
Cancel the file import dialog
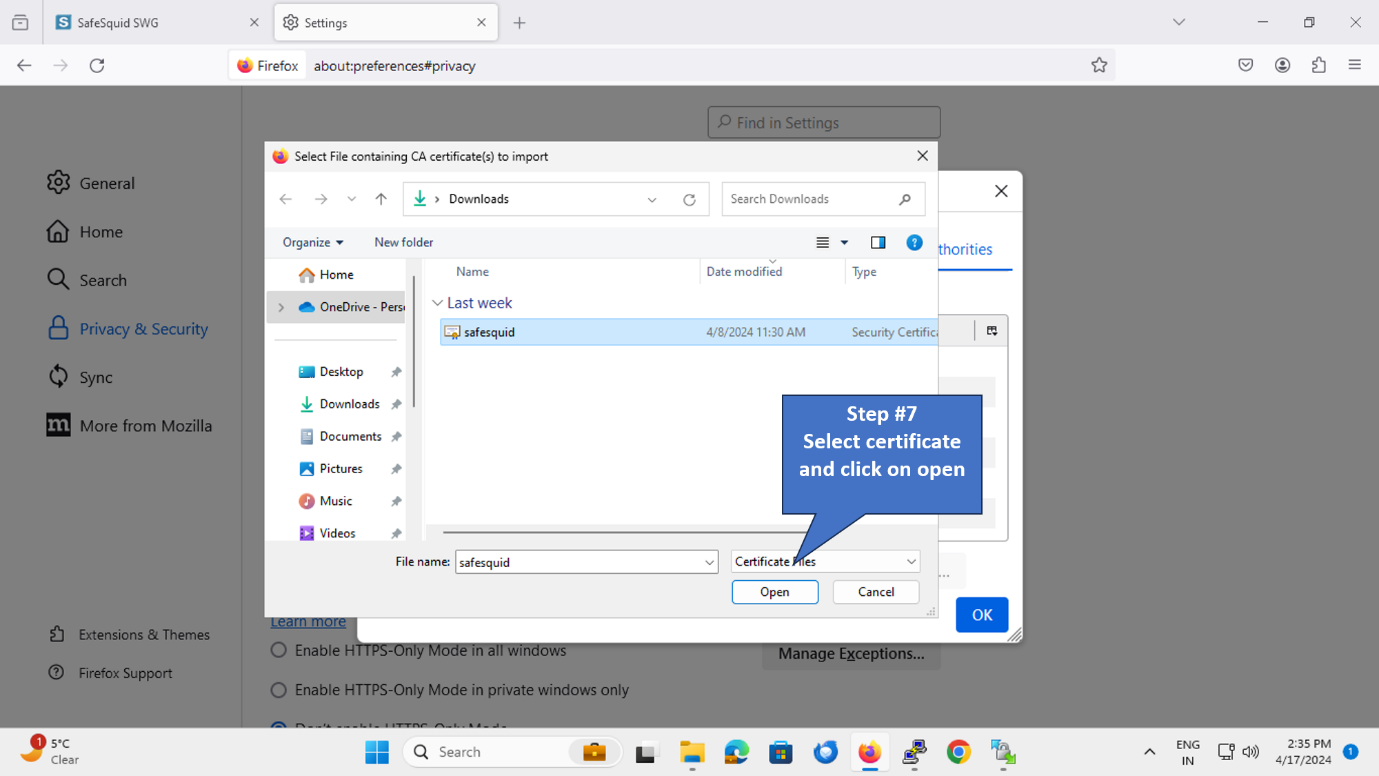click(875, 592)
